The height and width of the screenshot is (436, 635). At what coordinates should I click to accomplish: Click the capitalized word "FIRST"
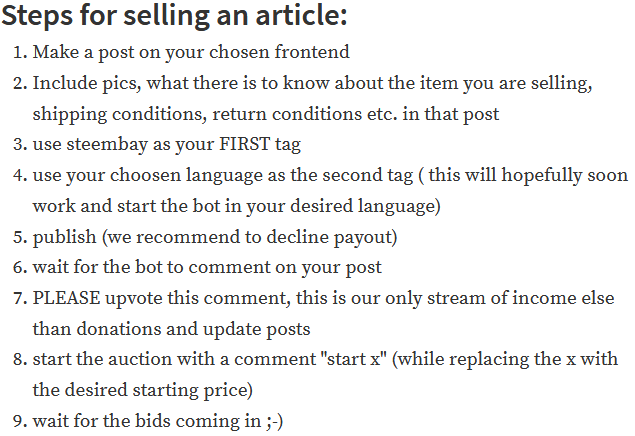click(243, 145)
